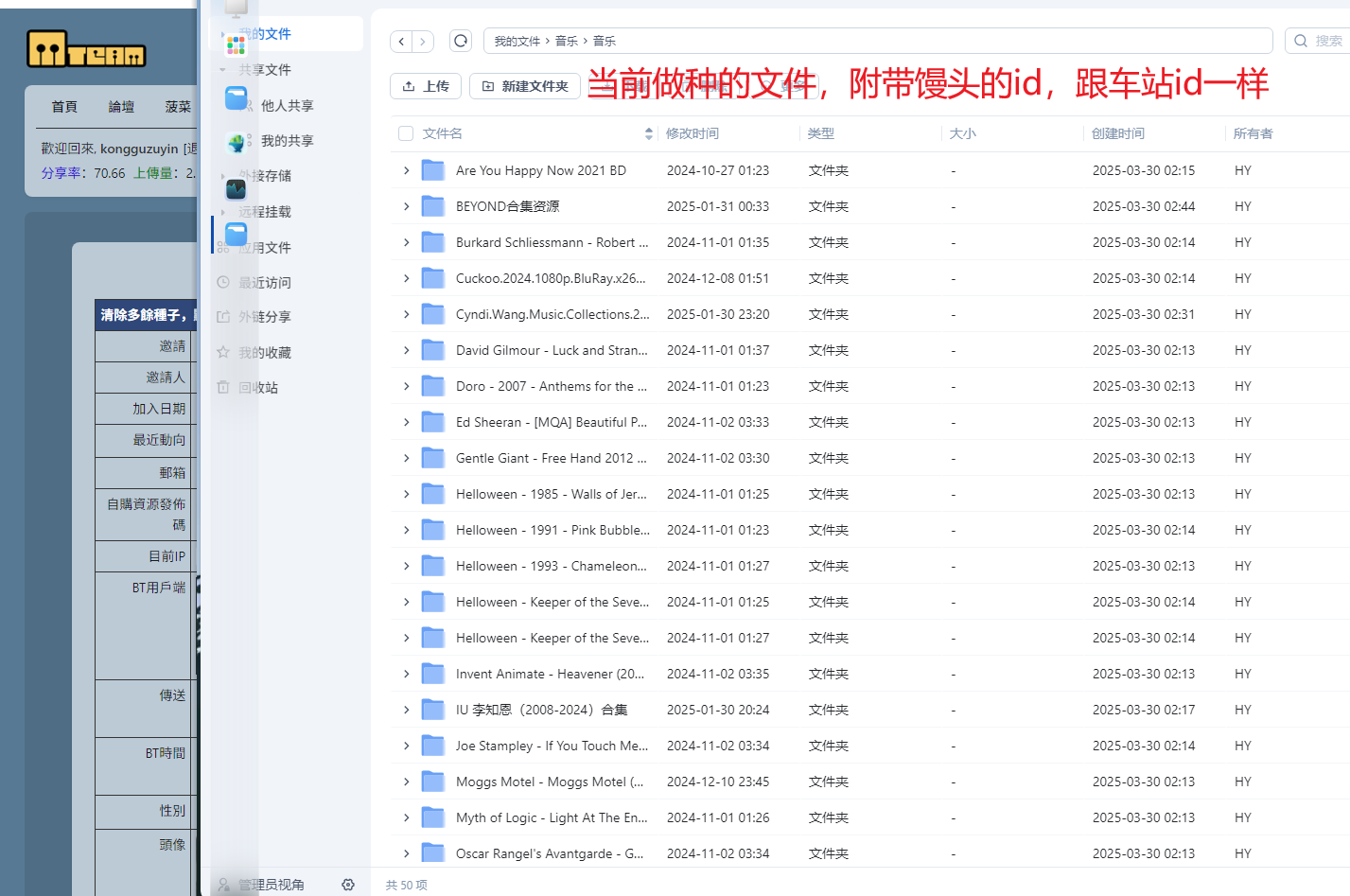Image resolution: width=1350 pixels, height=896 pixels.
Task: Click the 我的收藏 star icon
Action: point(223,352)
